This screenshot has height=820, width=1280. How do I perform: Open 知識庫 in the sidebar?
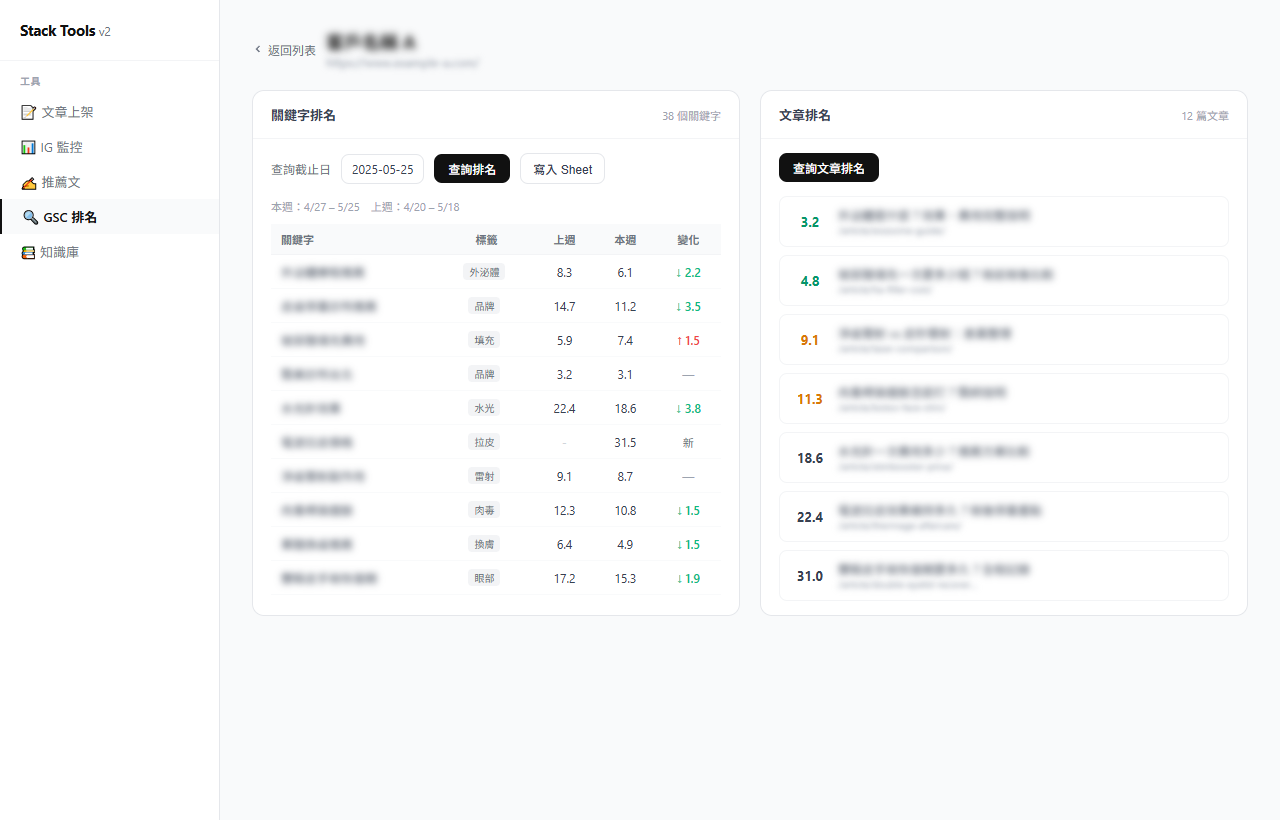(109, 252)
